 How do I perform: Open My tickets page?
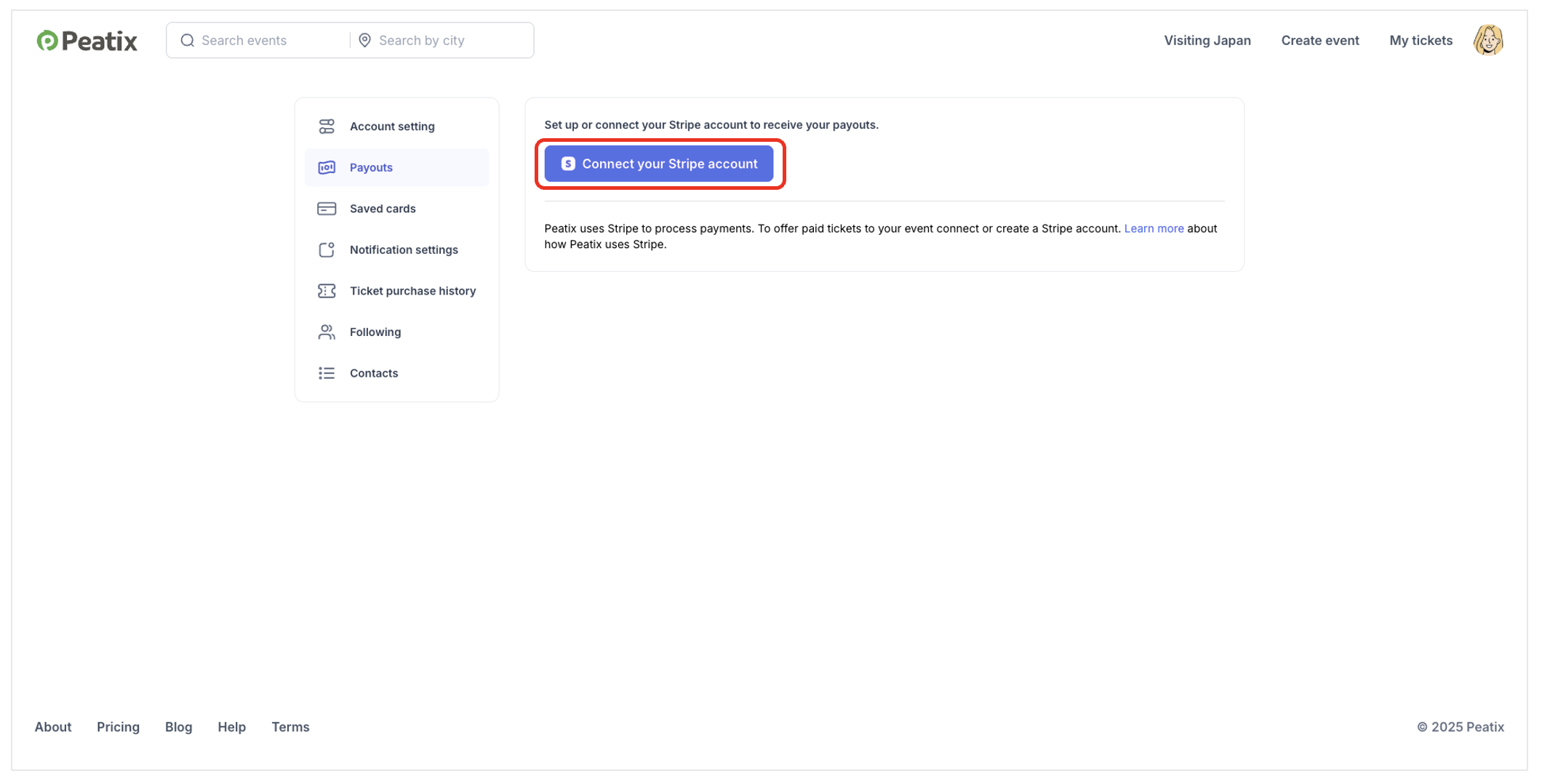click(x=1421, y=41)
